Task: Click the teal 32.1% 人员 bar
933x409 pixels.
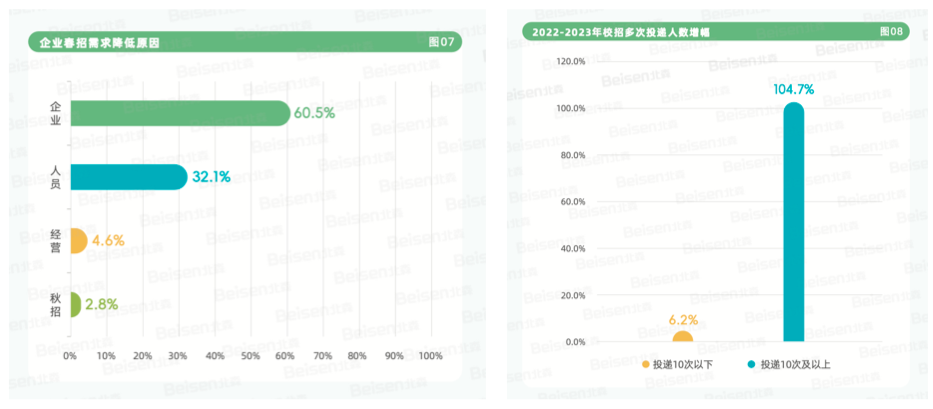Action: [x=129, y=177]
